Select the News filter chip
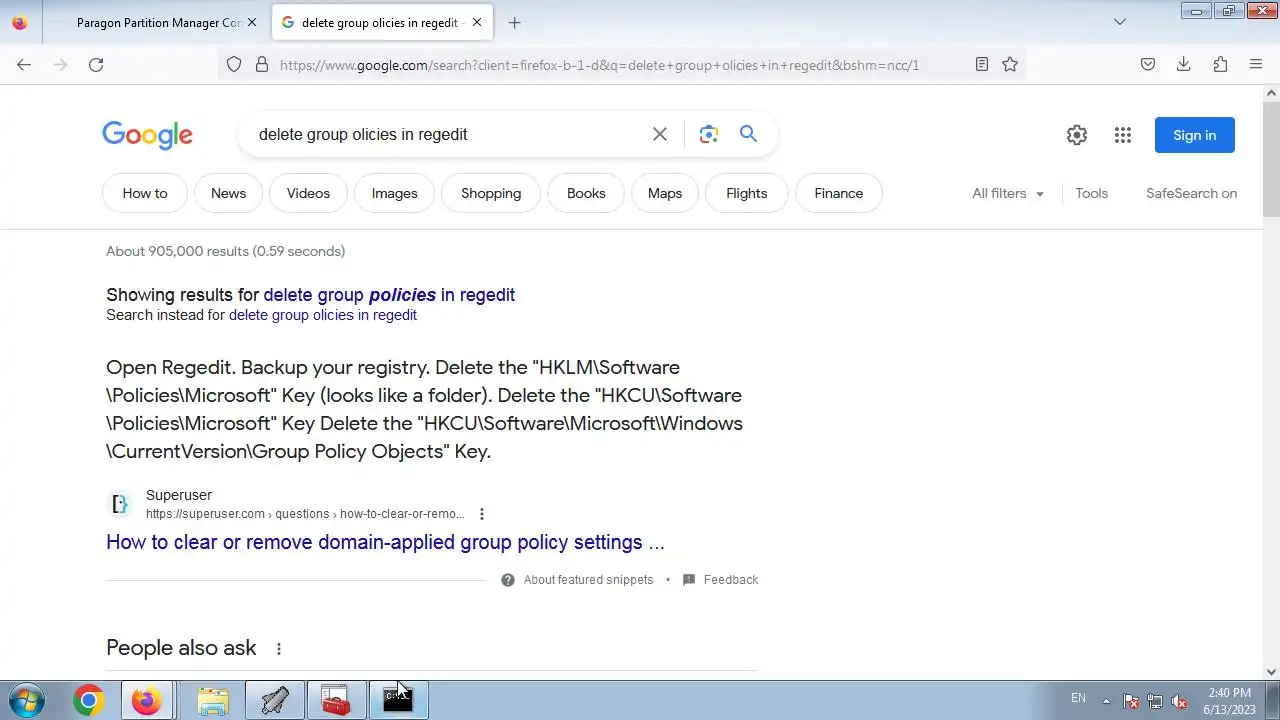The height and width of the screenshot is (720, 1280). pyautogui.click(x=228, y=193)
